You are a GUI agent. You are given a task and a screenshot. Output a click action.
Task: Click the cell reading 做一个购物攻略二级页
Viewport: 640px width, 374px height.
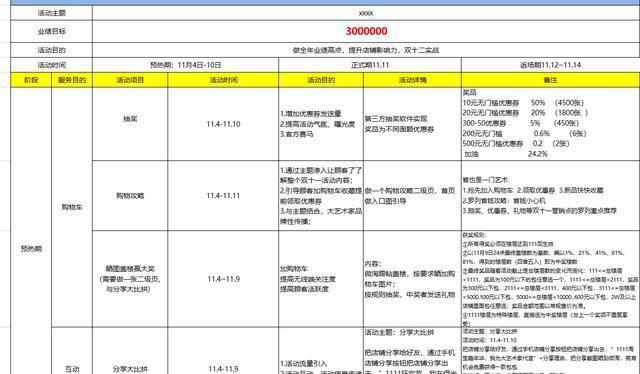pyautogui.click(x=413, y=196)
